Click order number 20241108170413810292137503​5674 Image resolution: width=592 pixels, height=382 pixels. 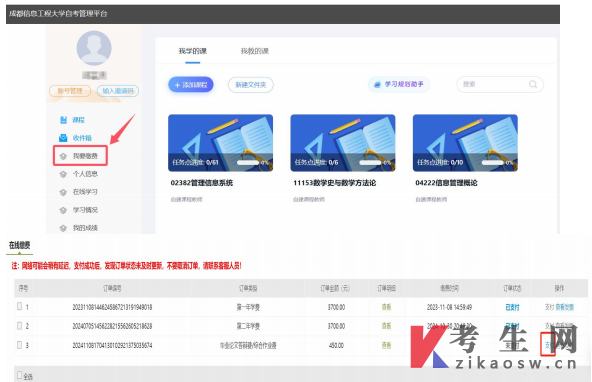point(112,345)
